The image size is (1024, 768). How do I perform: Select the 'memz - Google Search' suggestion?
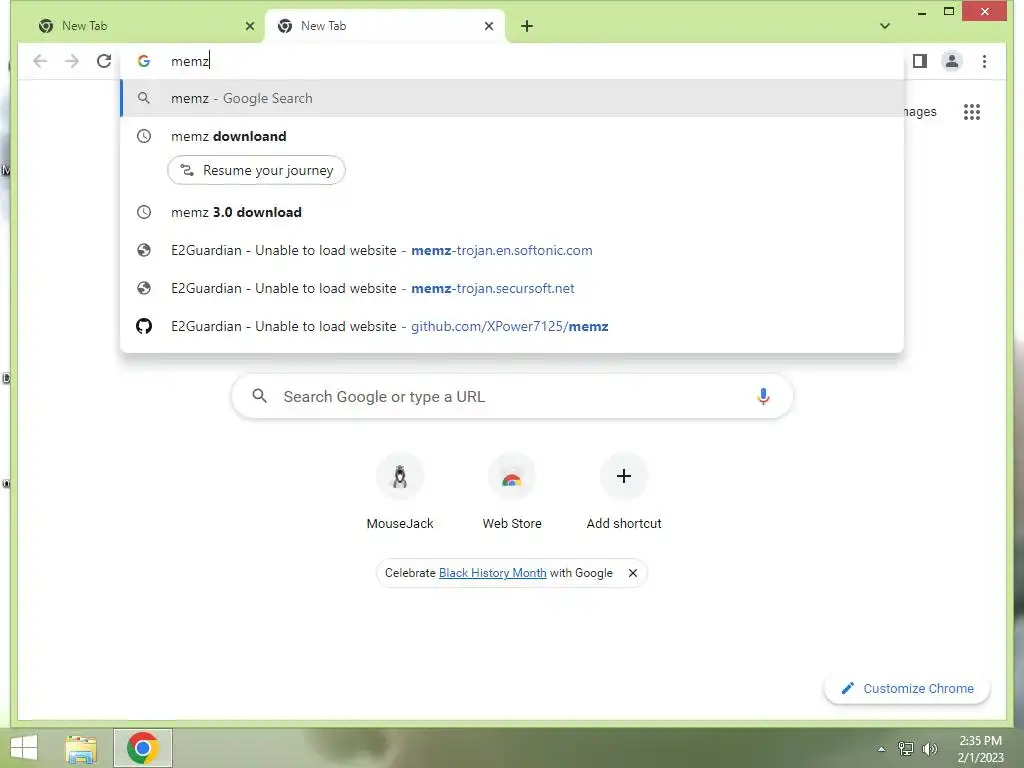pyautogui.click(x=513, y=99)
